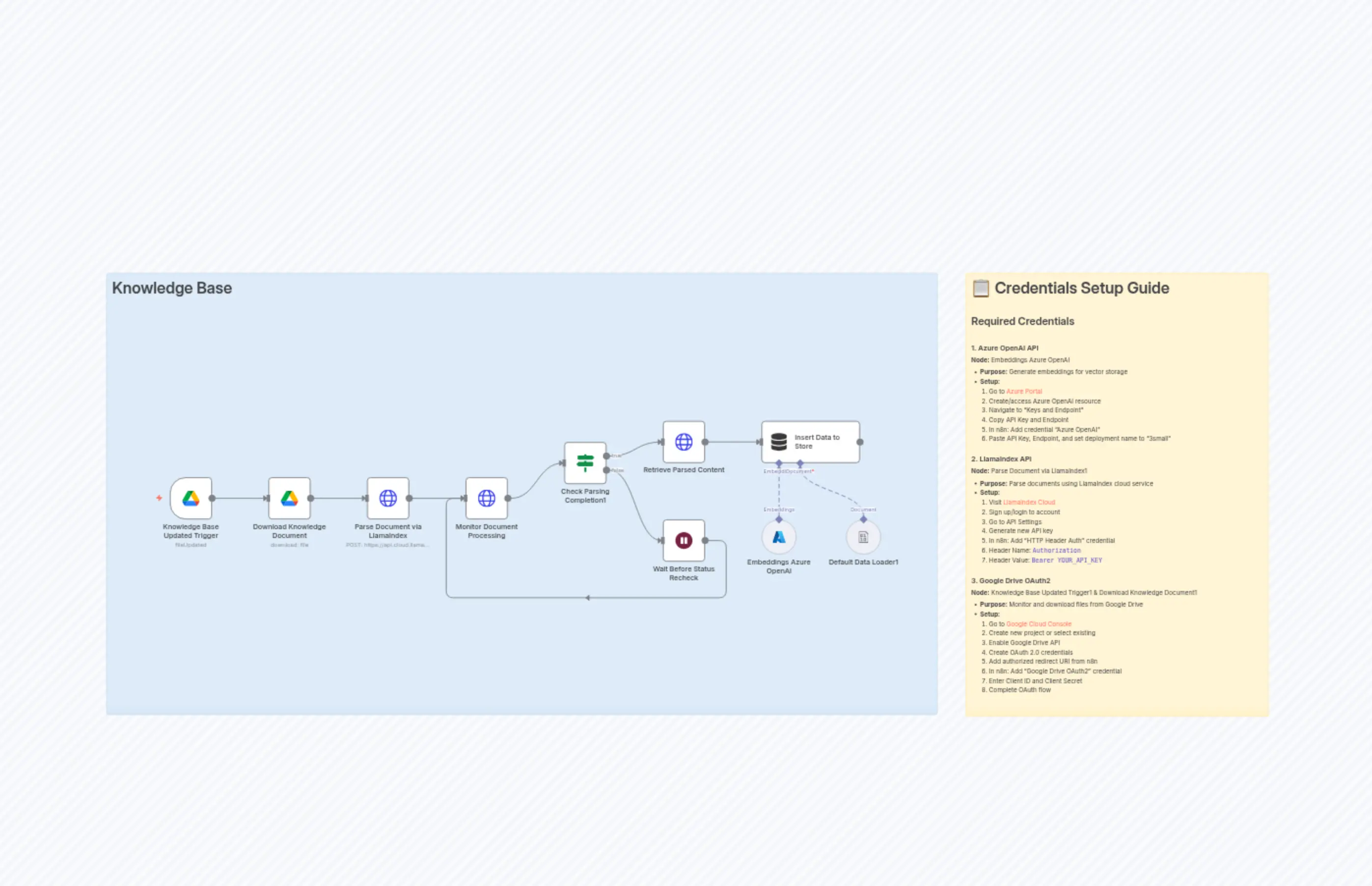Open the Embeddings Azure OpenAI node
Viewport: 1372px width, 886px height.
coord(778,536)
